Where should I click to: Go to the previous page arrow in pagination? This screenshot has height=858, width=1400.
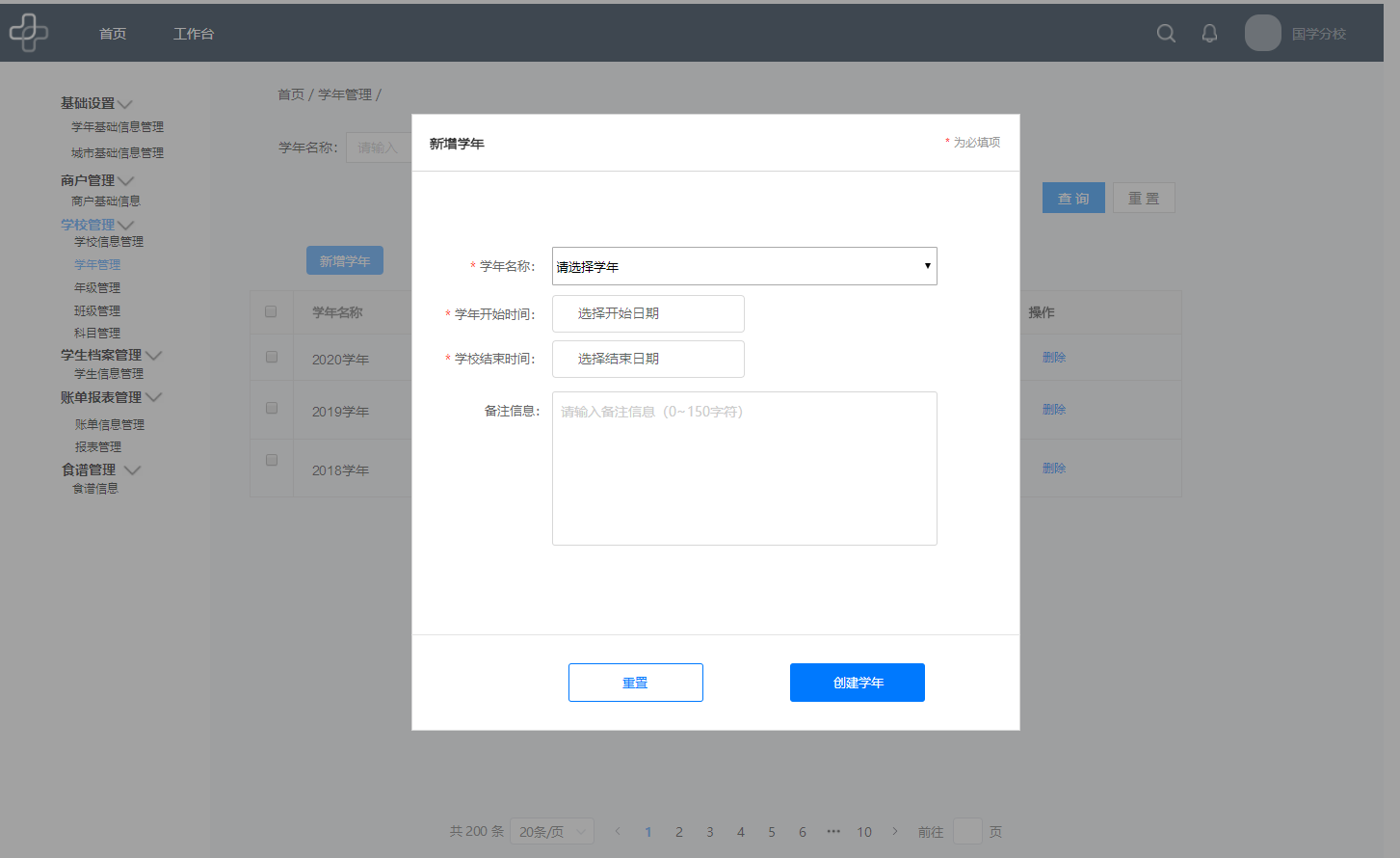(x=618, y=831)
